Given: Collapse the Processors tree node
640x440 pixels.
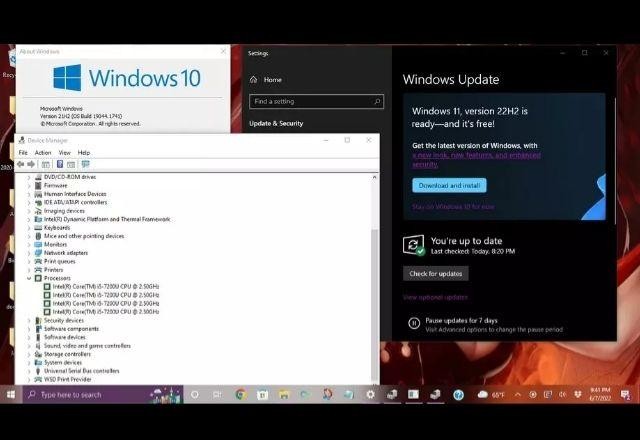Looking at the screenshot, I should 29,278.
